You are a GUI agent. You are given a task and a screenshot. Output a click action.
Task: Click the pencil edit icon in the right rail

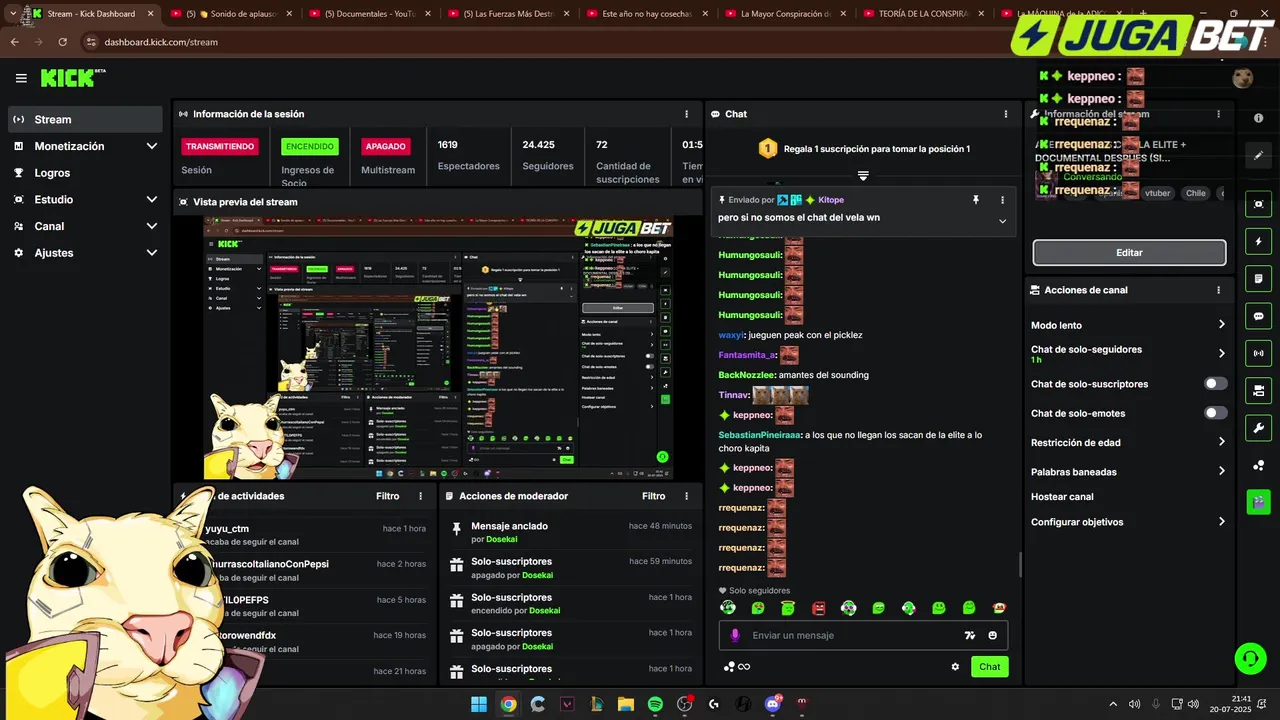coord(1258,156)
